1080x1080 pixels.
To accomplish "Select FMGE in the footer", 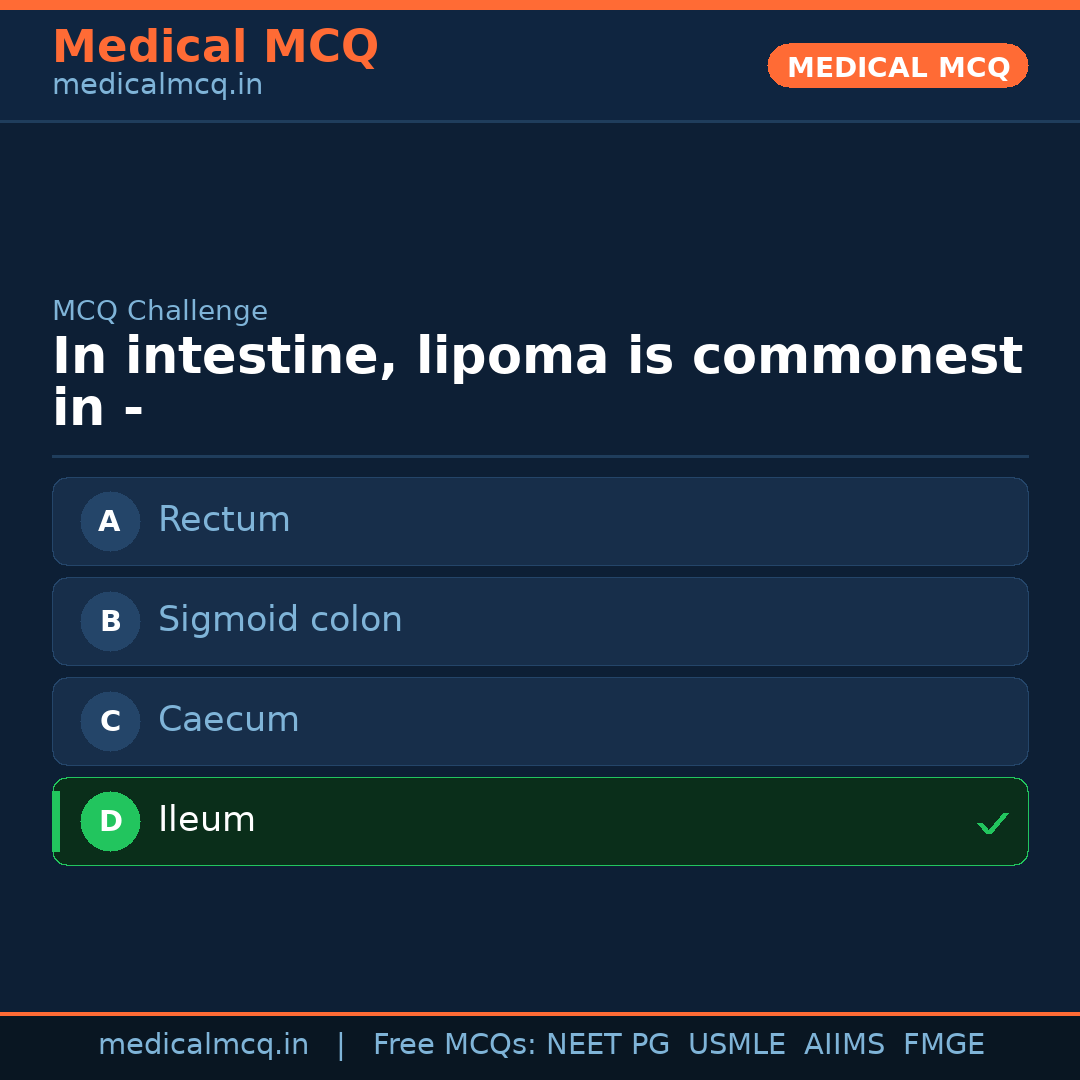I will (x=943, y=1045).
